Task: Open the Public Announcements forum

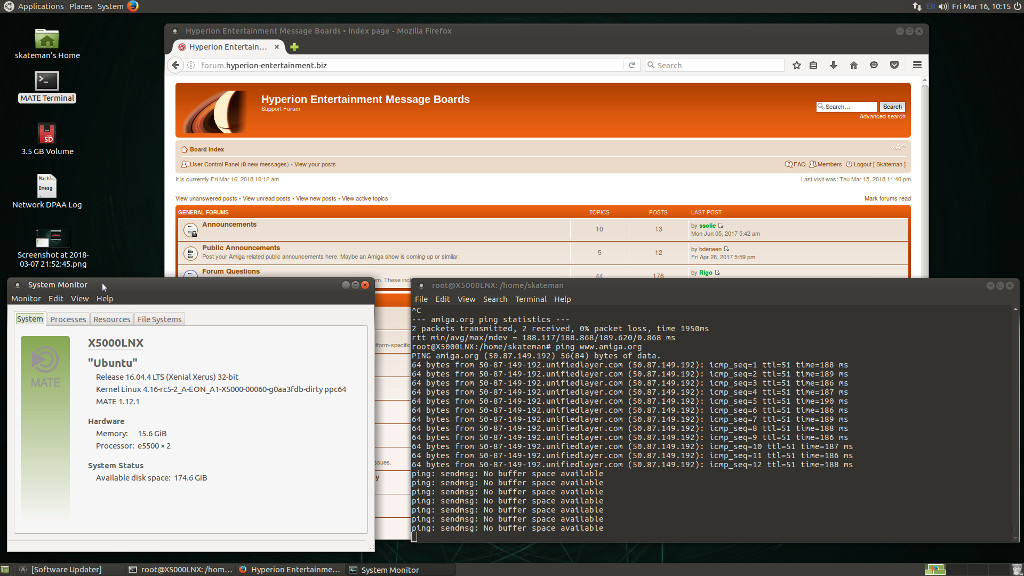Action: coord(241,248)
